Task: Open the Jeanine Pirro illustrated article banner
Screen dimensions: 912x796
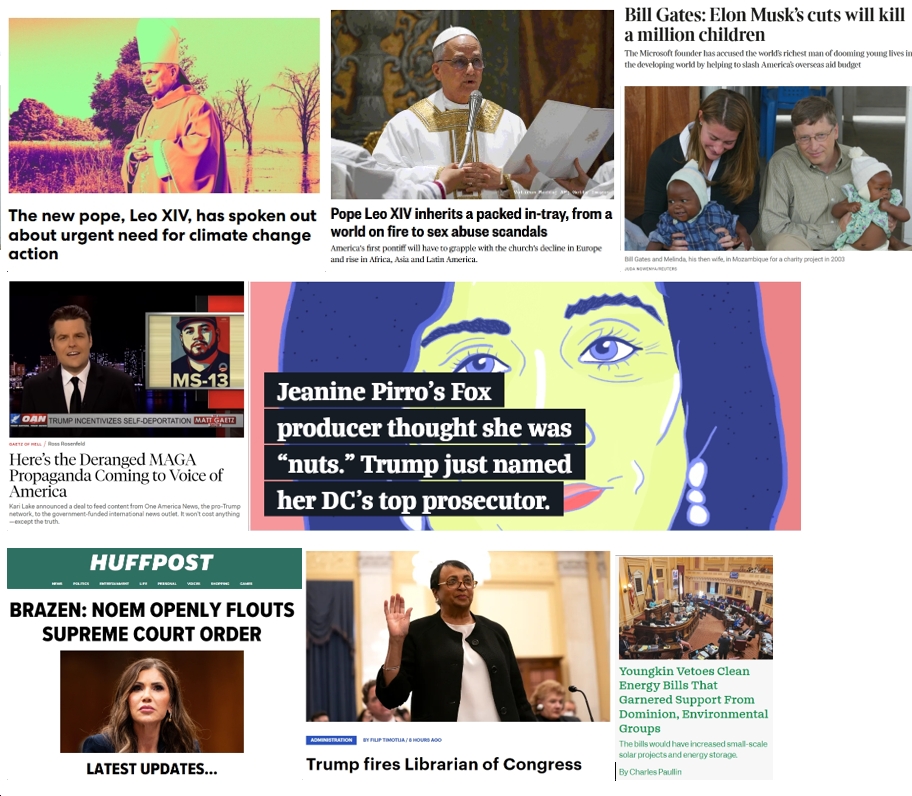Action: (x=525, y=406)
